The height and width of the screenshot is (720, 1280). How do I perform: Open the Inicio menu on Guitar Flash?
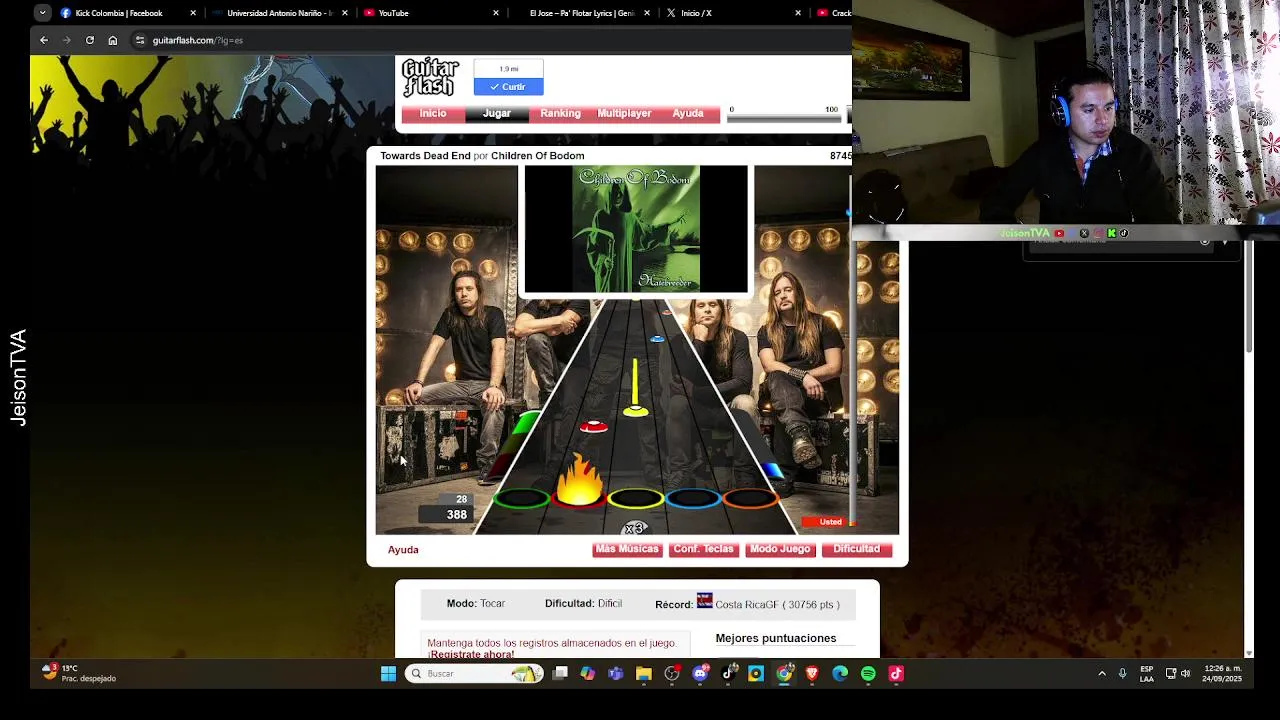[433, 114]
